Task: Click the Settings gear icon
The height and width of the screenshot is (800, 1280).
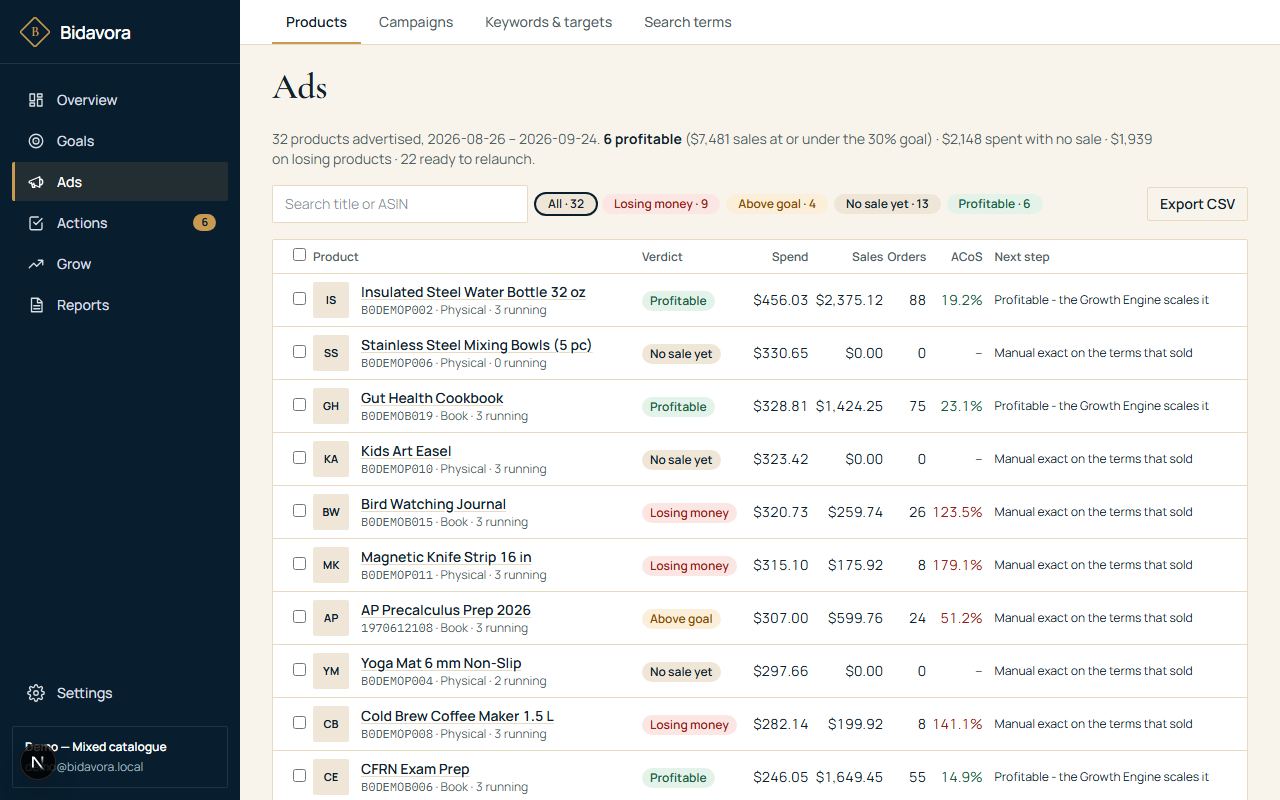Action: (36, 693)
